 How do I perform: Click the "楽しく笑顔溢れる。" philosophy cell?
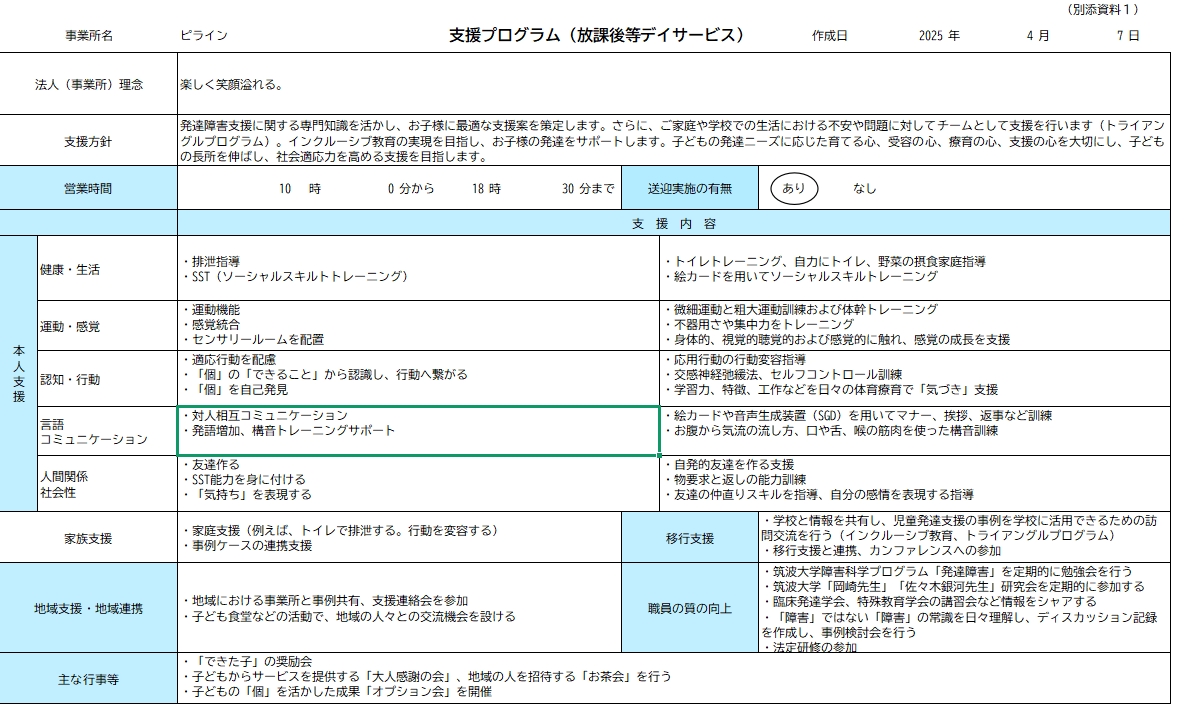231,85
